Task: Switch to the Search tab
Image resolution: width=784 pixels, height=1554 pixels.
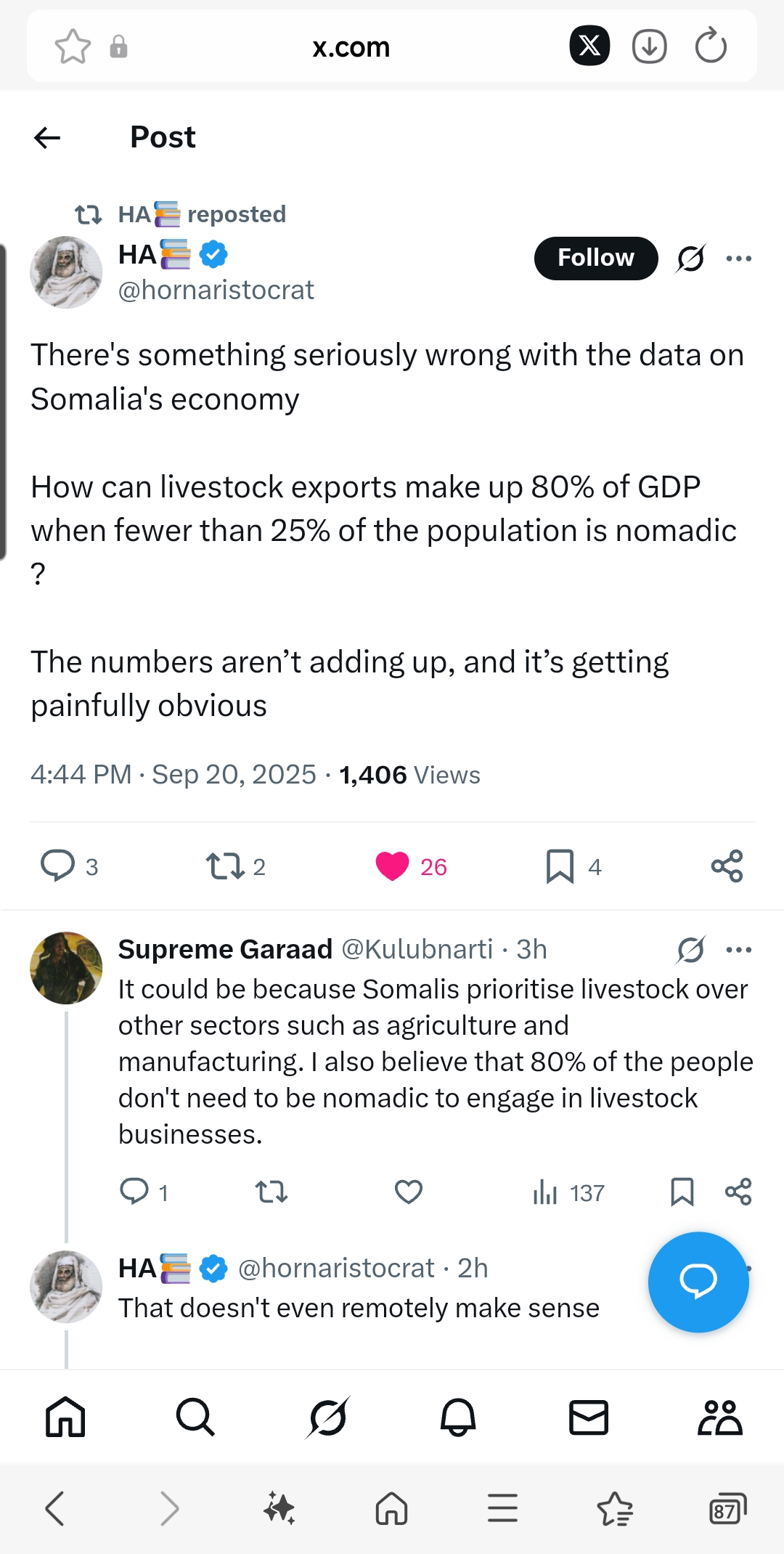Action: pyautogui.click(x=195, y=1417)
